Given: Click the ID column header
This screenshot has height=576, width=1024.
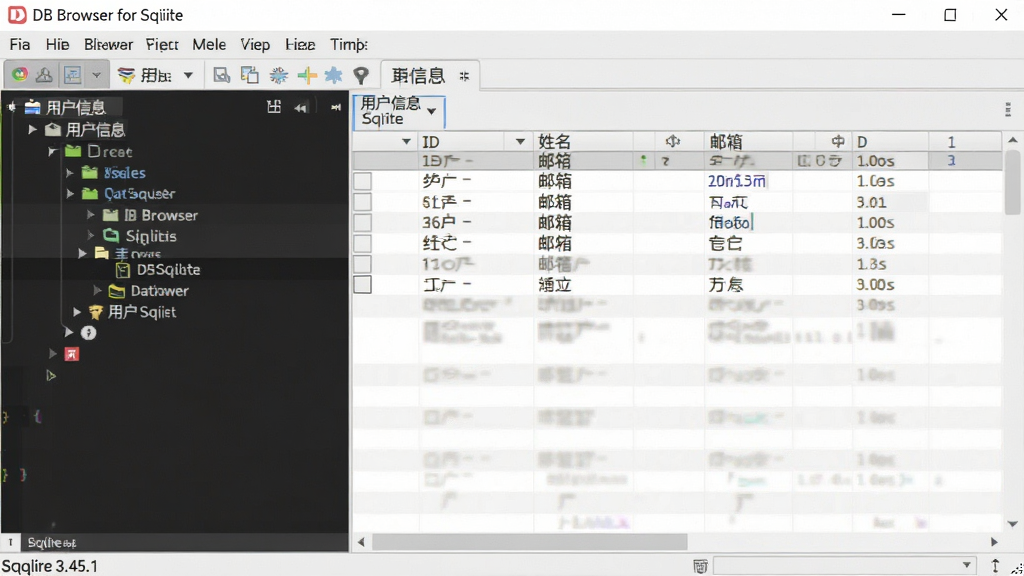Looking at the screenshot, I should pos(431,142).
